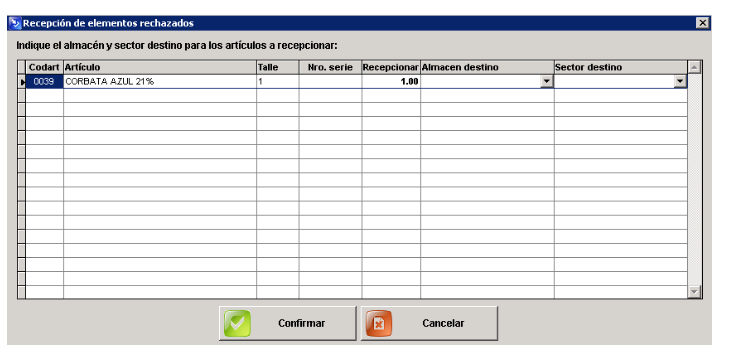
Task: Click the green checkmark icon on Confirmar
Action: pos(237,323)
